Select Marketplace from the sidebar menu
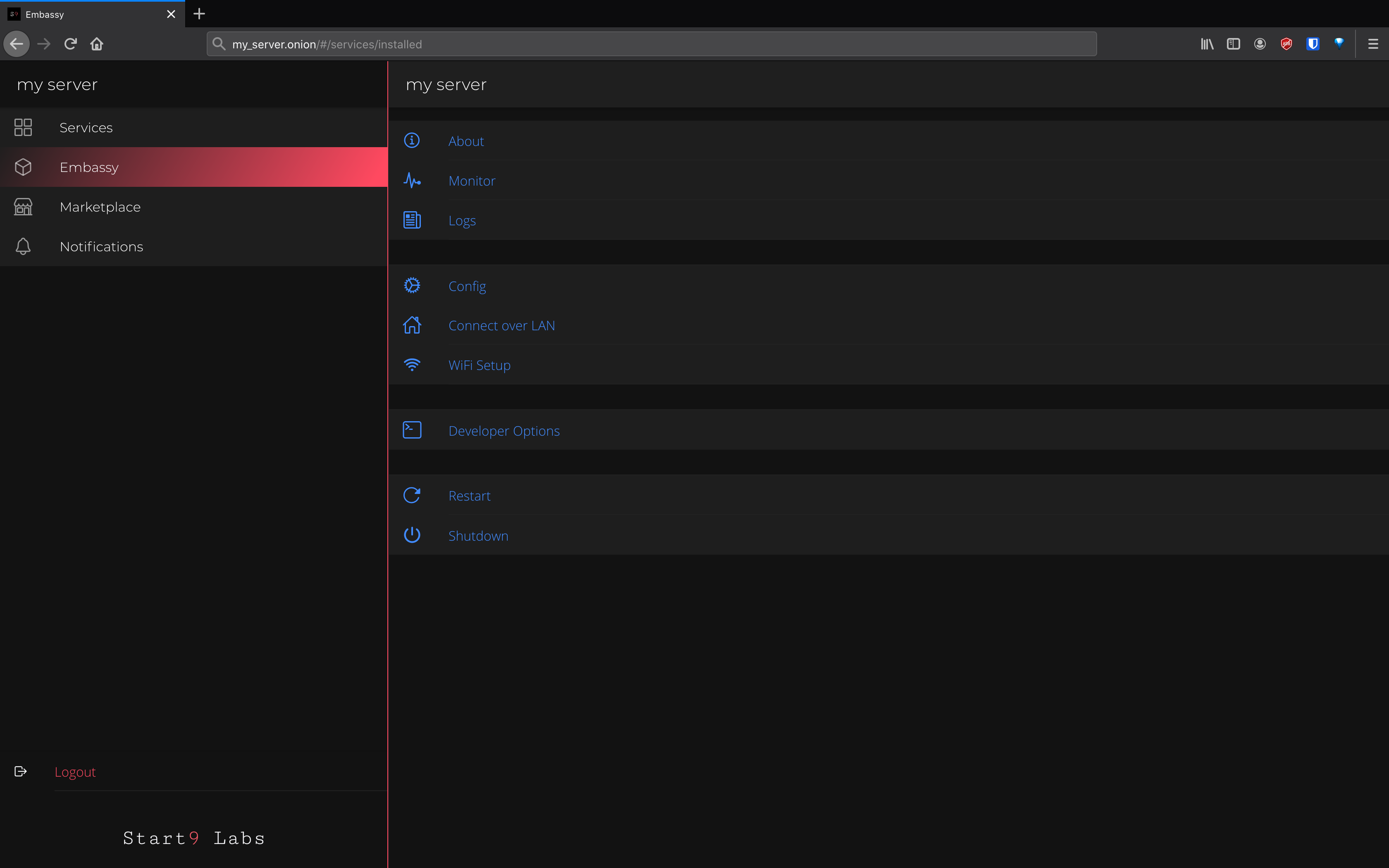This screenshot has height=868, width=1389. click(x=100, y=207)
